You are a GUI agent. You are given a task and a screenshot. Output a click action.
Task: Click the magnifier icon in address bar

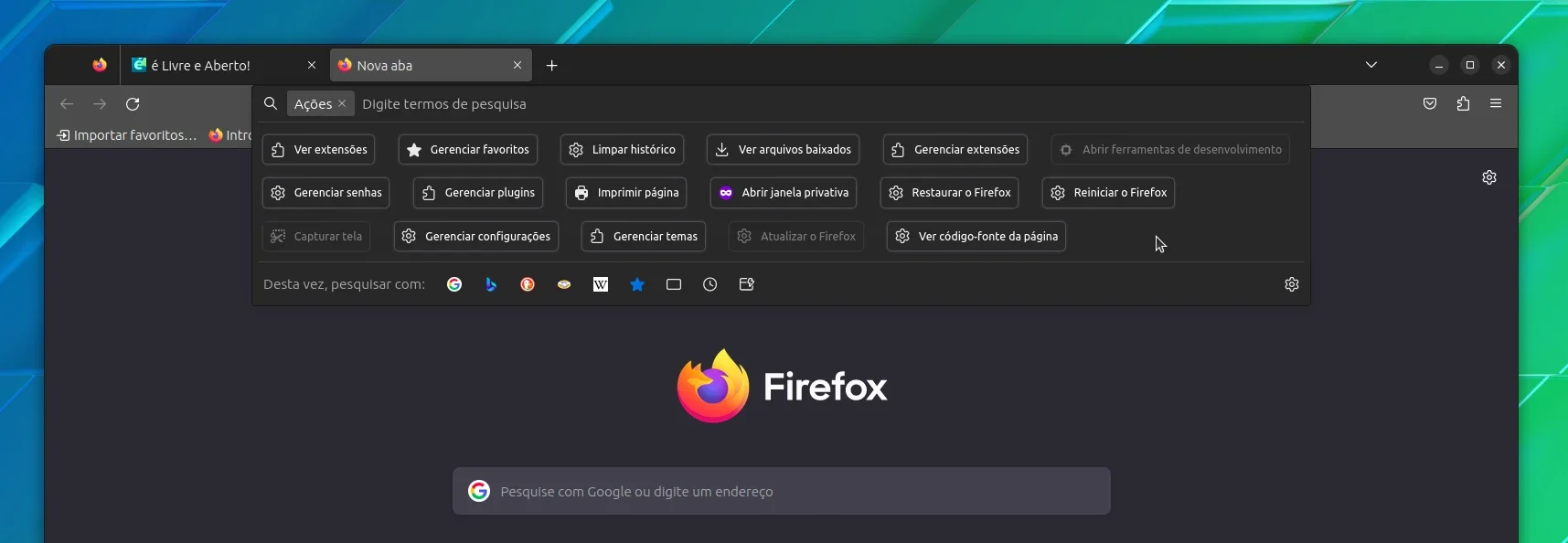[x=271, y=103]
